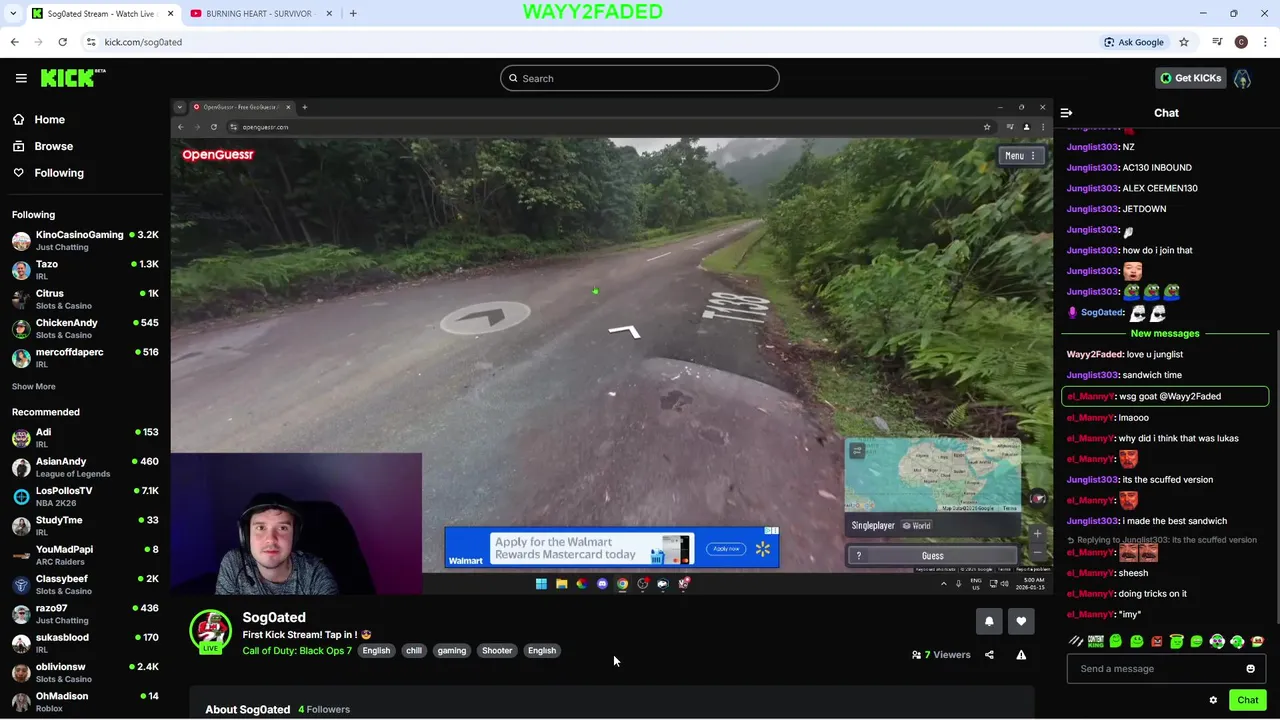Open mercoffdaperc IRL channel
Viewport: 1280px width, 720px height.
[x=85, y=357]
